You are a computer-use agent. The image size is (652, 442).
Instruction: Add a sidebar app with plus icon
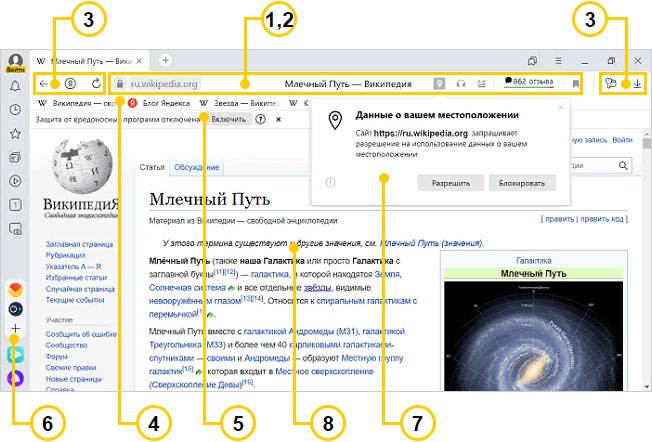[x=15, y=328]
